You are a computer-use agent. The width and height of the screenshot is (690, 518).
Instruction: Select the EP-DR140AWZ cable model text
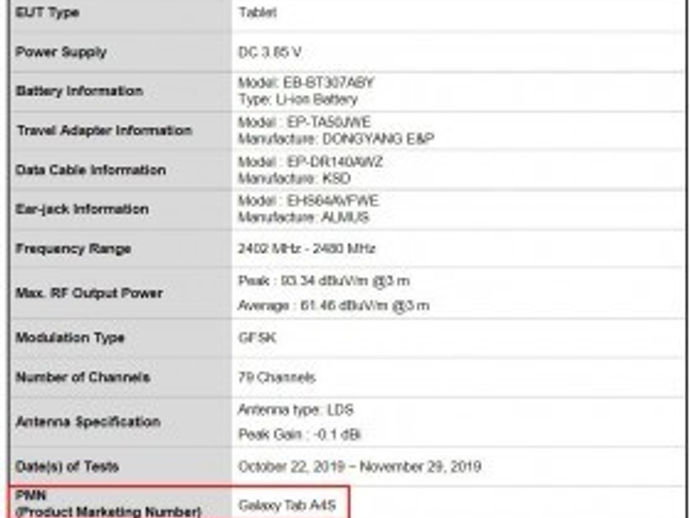pyautogui.click(x=311, y=161)
